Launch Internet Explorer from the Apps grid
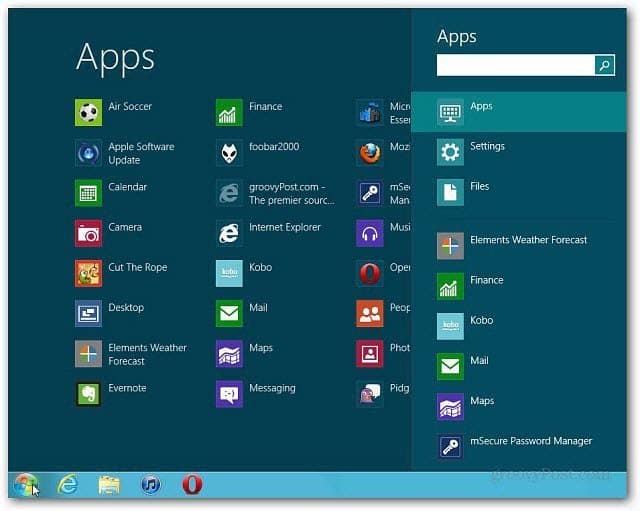The height and width of the screenshot is (511, 640). click(x=229, y=233)
